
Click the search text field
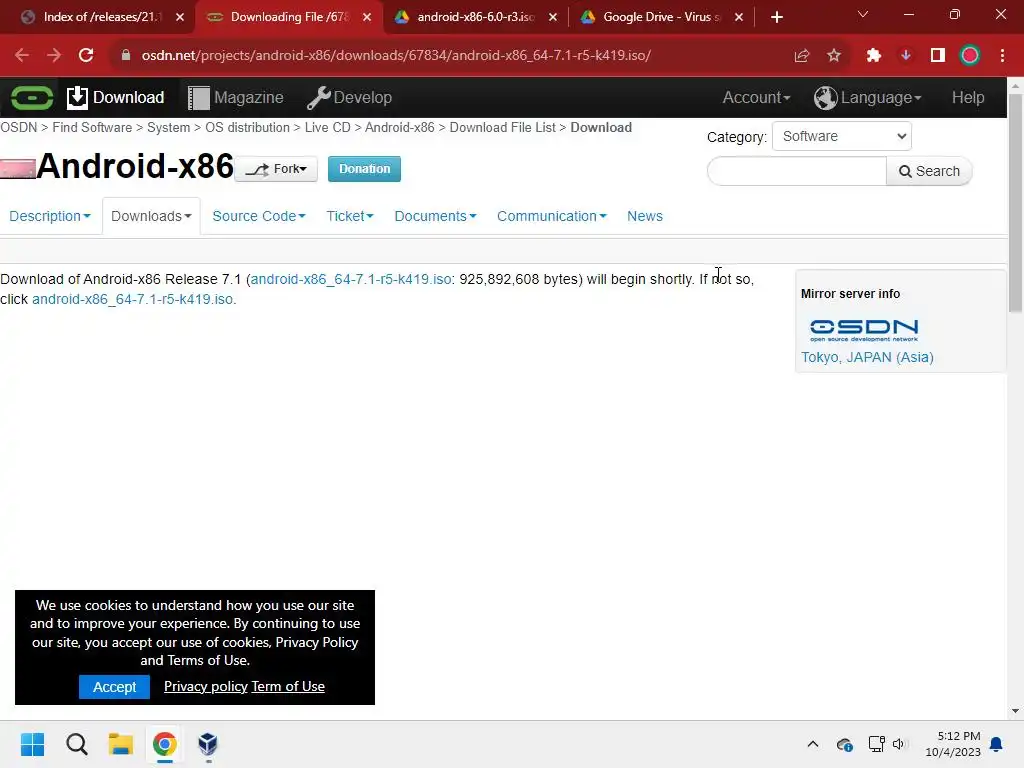797,171
